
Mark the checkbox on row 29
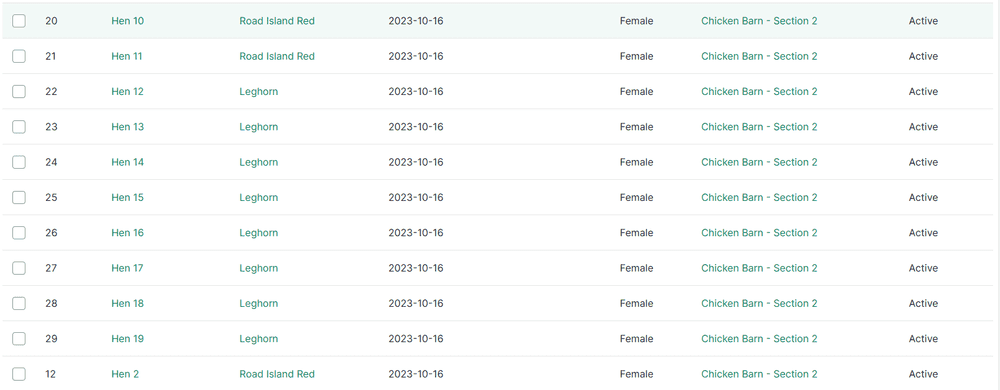tap(19, 339)
